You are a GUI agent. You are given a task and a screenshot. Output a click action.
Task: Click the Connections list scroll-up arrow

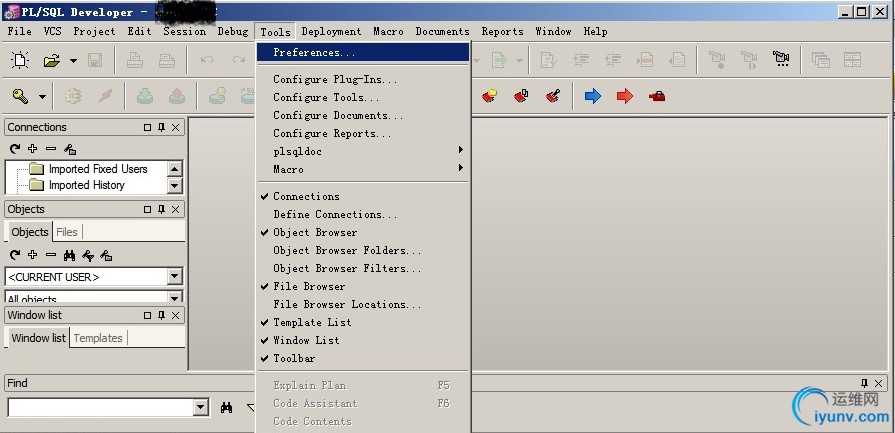tap(175, 168)
